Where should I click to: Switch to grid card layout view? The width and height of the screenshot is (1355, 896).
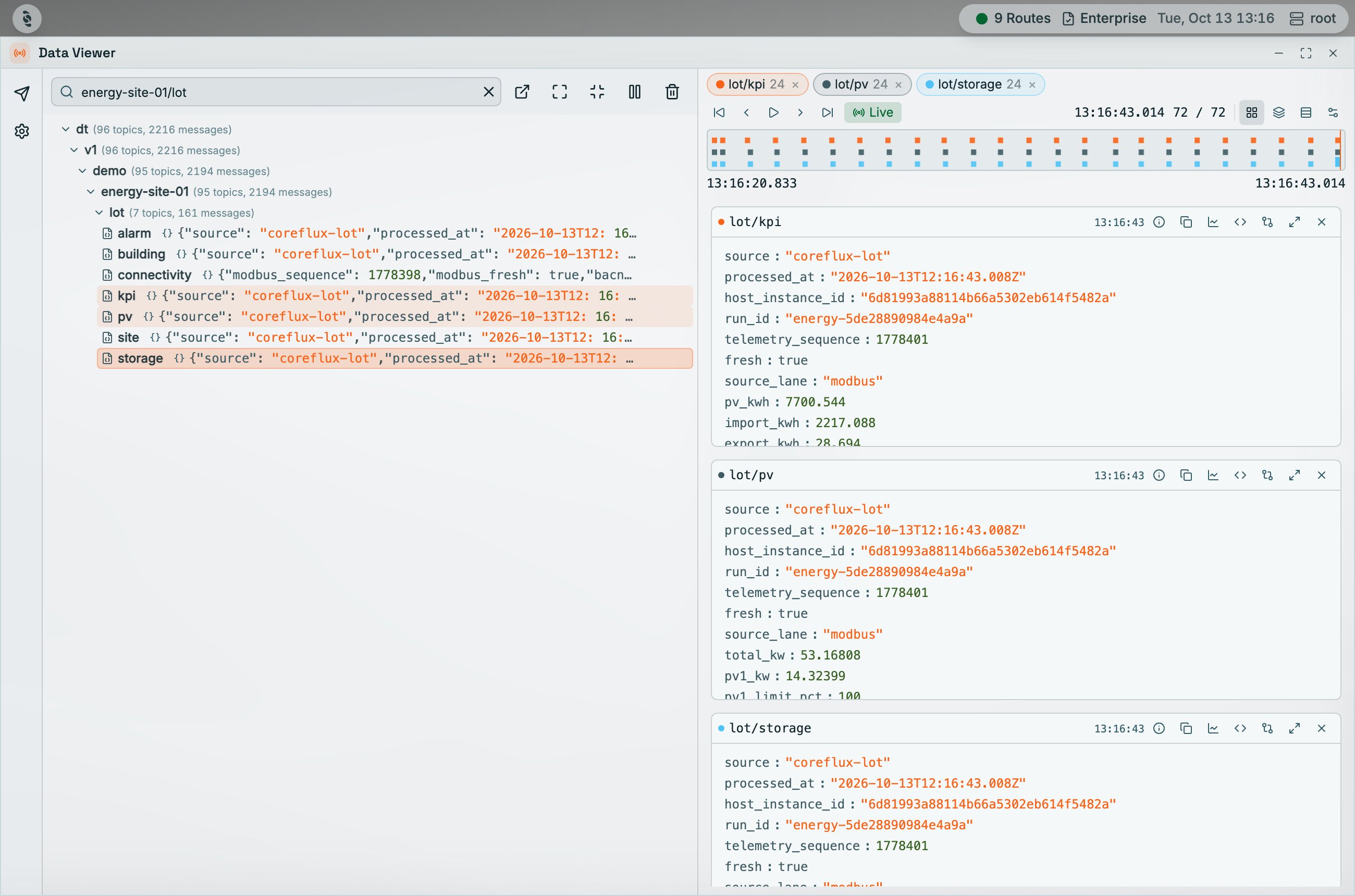pos(1251,113)
